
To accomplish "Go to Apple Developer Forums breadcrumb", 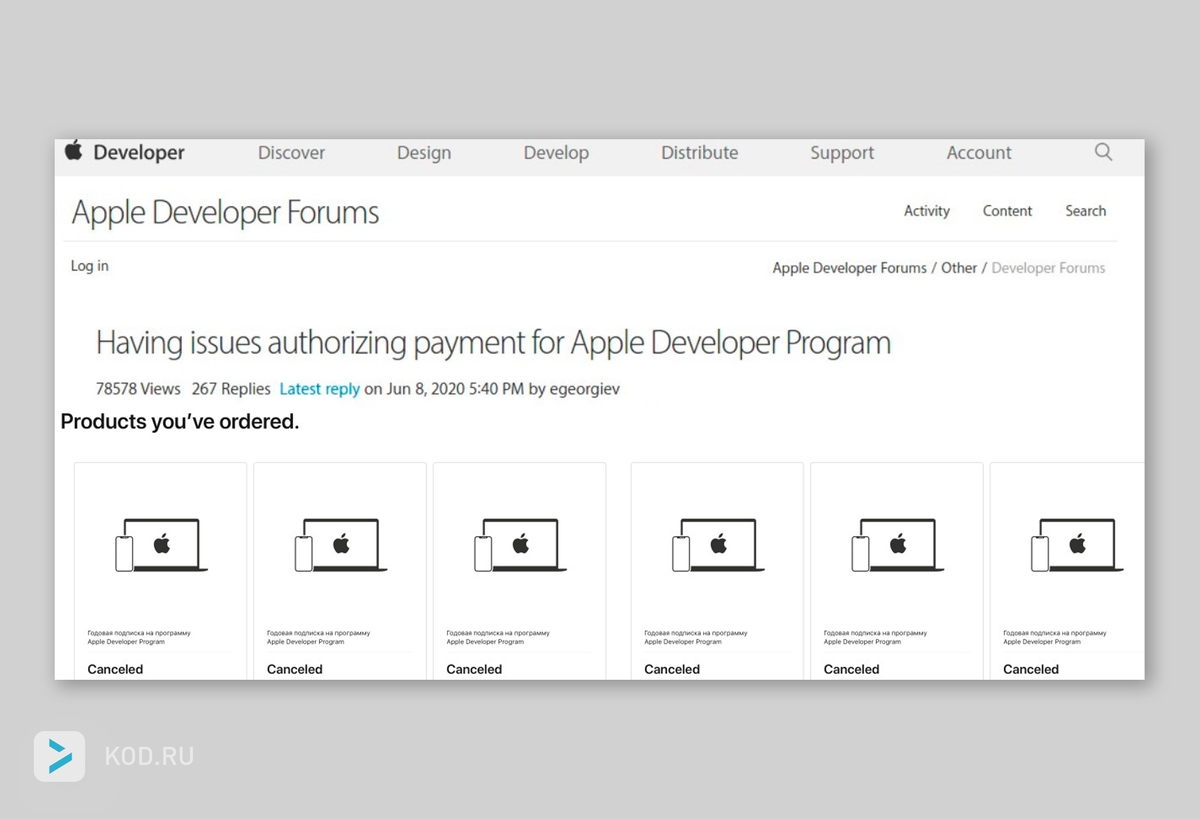I will point(850,268).
